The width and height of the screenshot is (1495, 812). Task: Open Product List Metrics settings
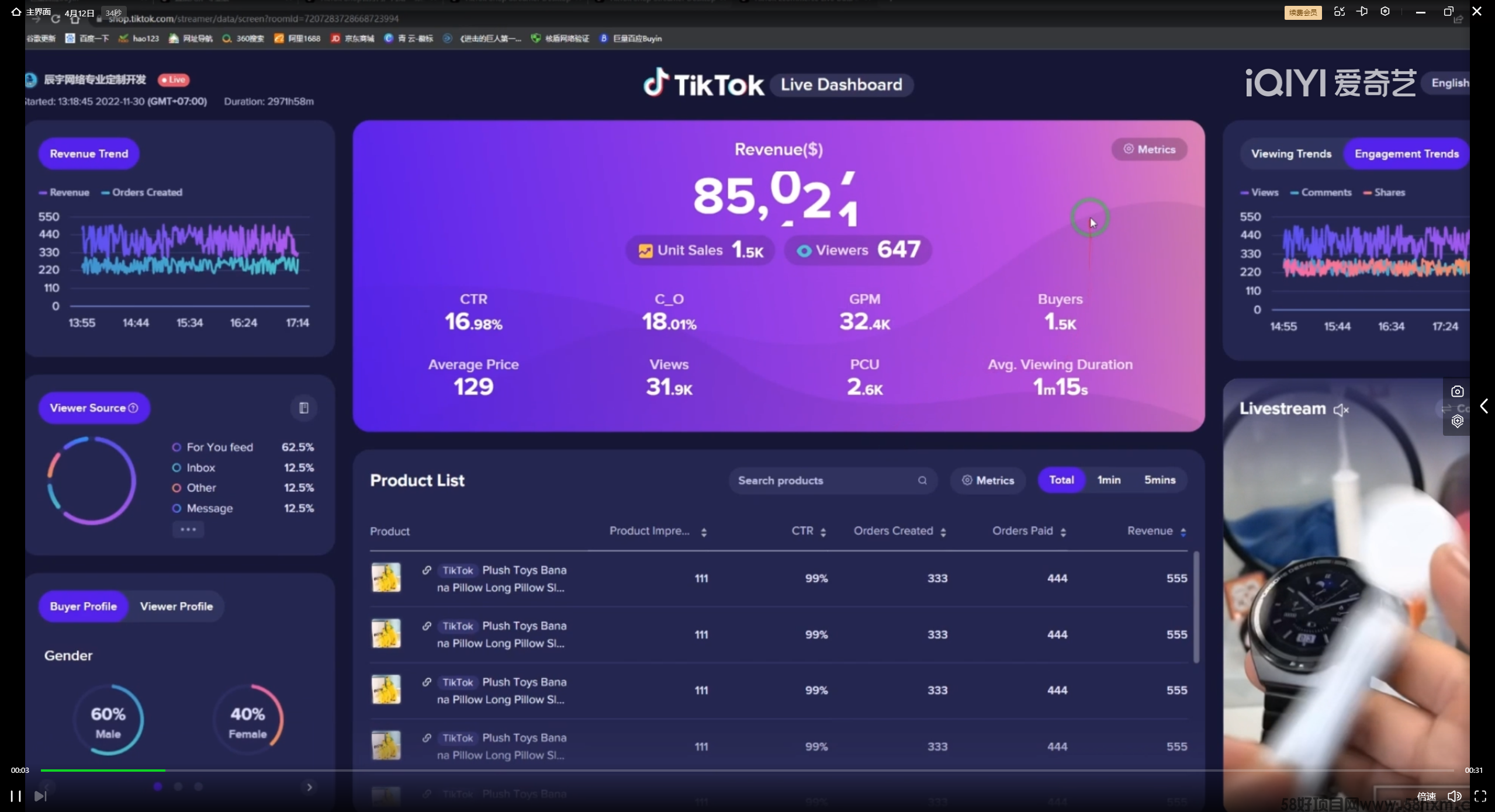(x=988, y=480)
